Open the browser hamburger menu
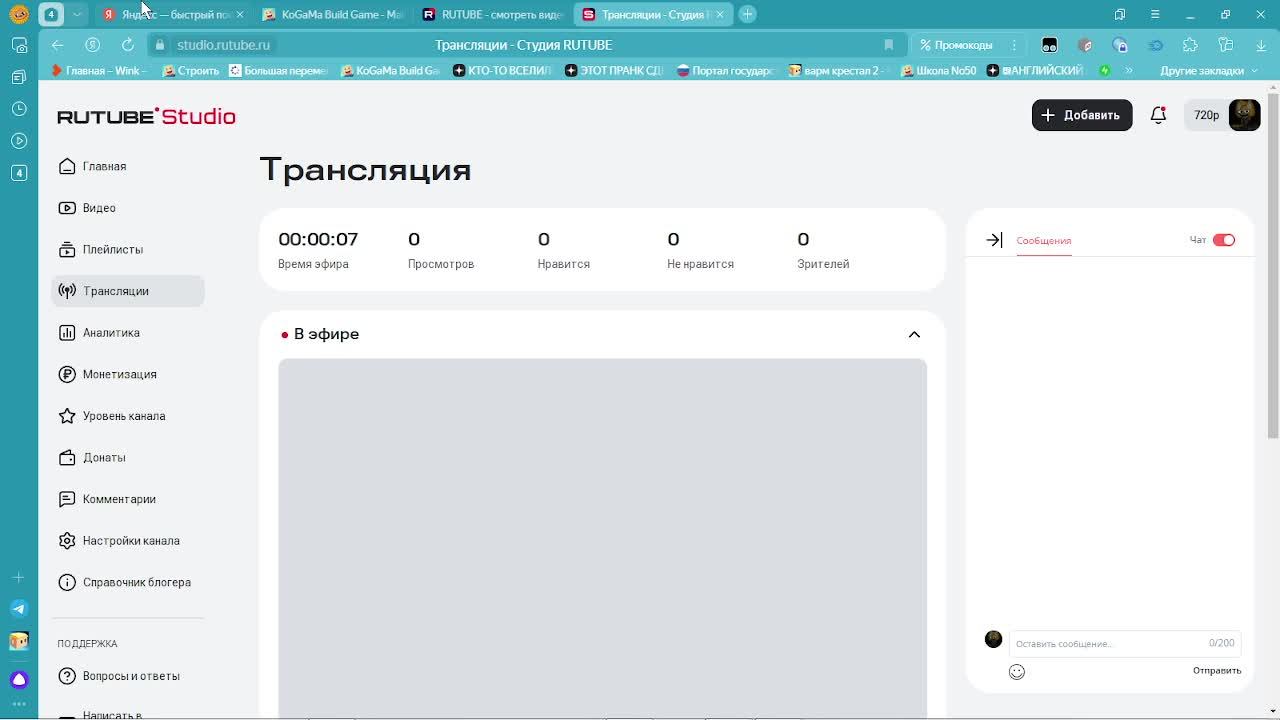 coord(1155,14)
